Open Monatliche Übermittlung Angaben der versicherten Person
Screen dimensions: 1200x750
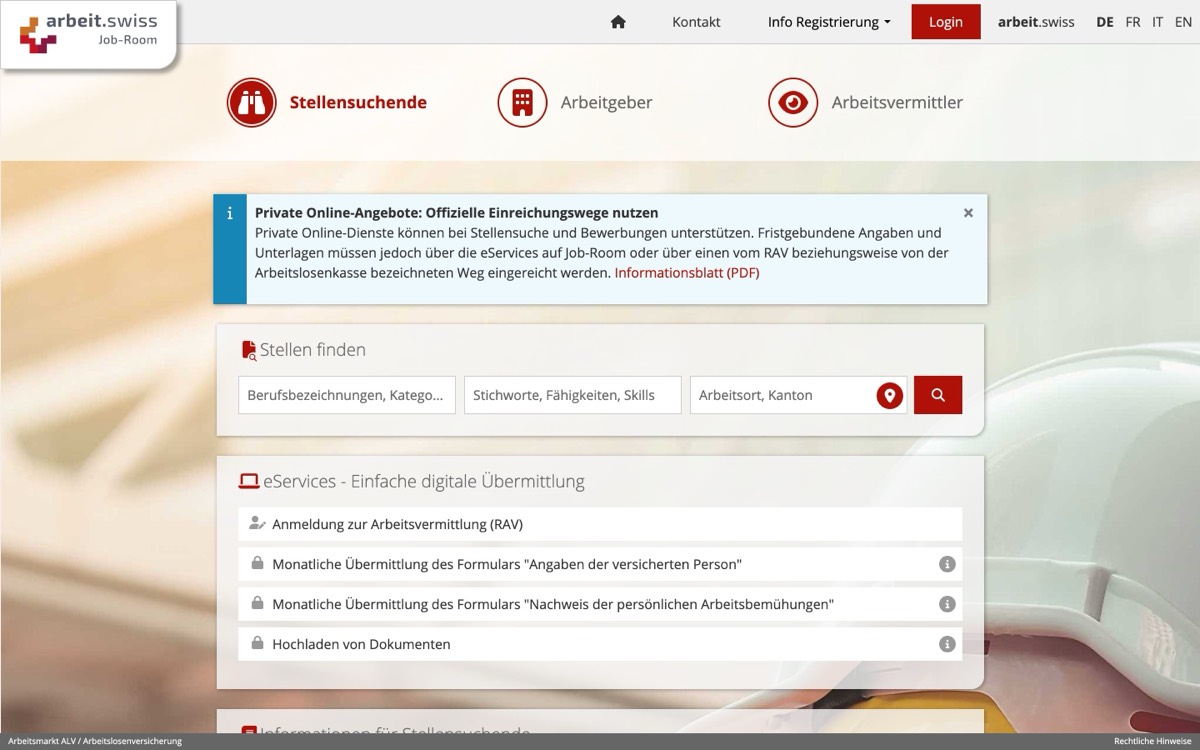[x=600, y=564]
